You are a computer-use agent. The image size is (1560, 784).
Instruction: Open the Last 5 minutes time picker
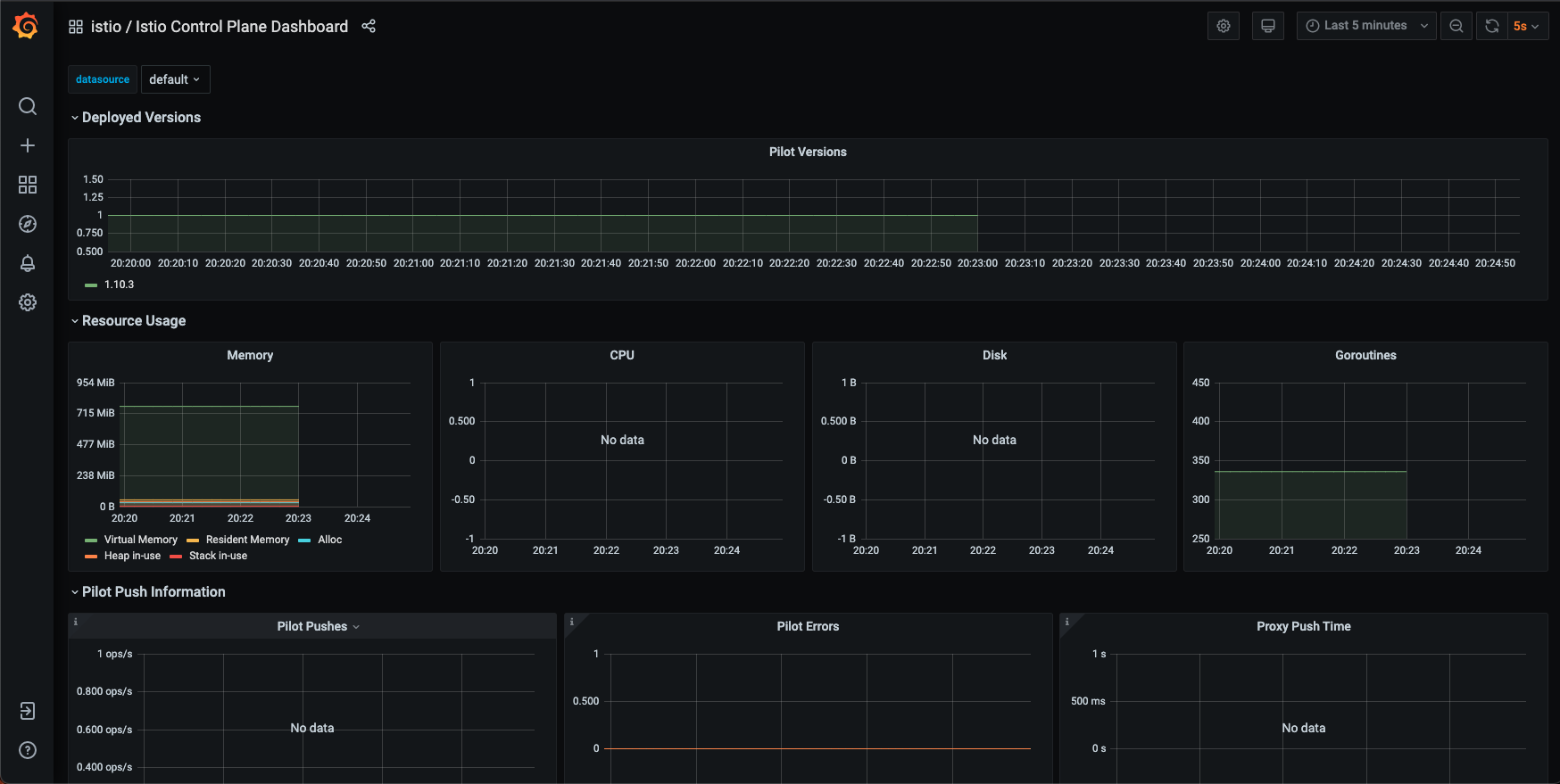[x=1366, y=26]
